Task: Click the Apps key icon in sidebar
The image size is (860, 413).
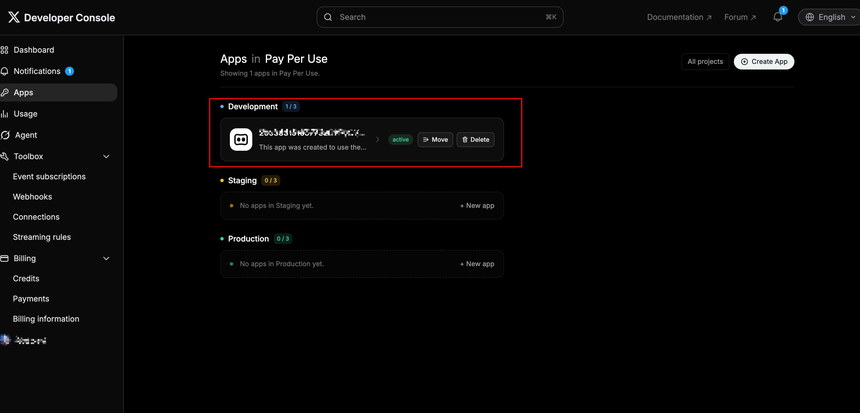Action: point(4,93)
